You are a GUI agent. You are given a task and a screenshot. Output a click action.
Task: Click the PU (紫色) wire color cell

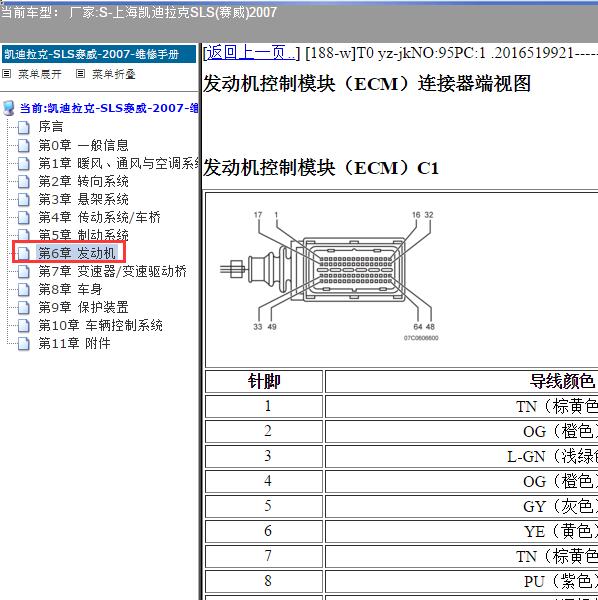(x=461, y=581)
